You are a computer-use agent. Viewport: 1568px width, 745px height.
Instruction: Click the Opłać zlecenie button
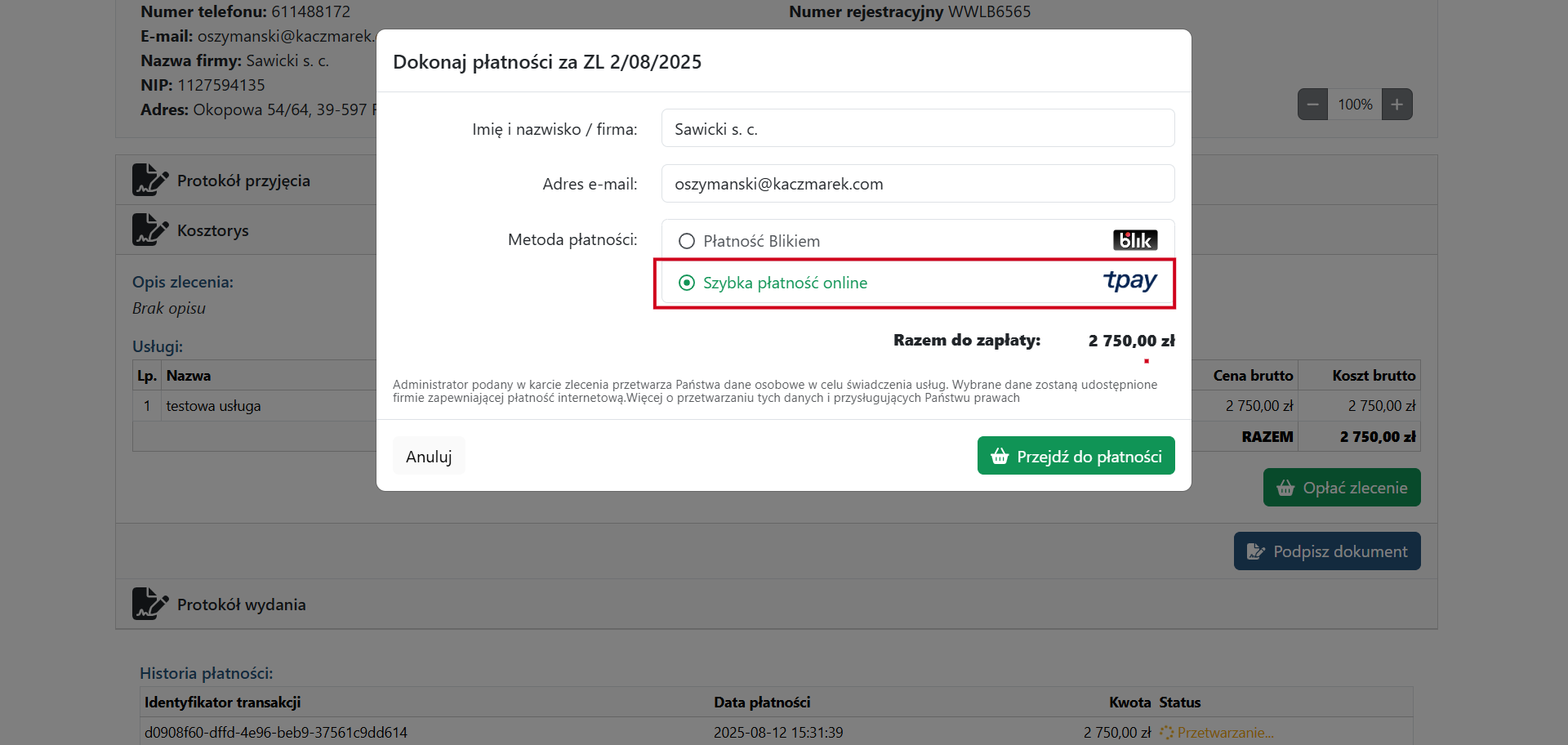pos(1341,488)
